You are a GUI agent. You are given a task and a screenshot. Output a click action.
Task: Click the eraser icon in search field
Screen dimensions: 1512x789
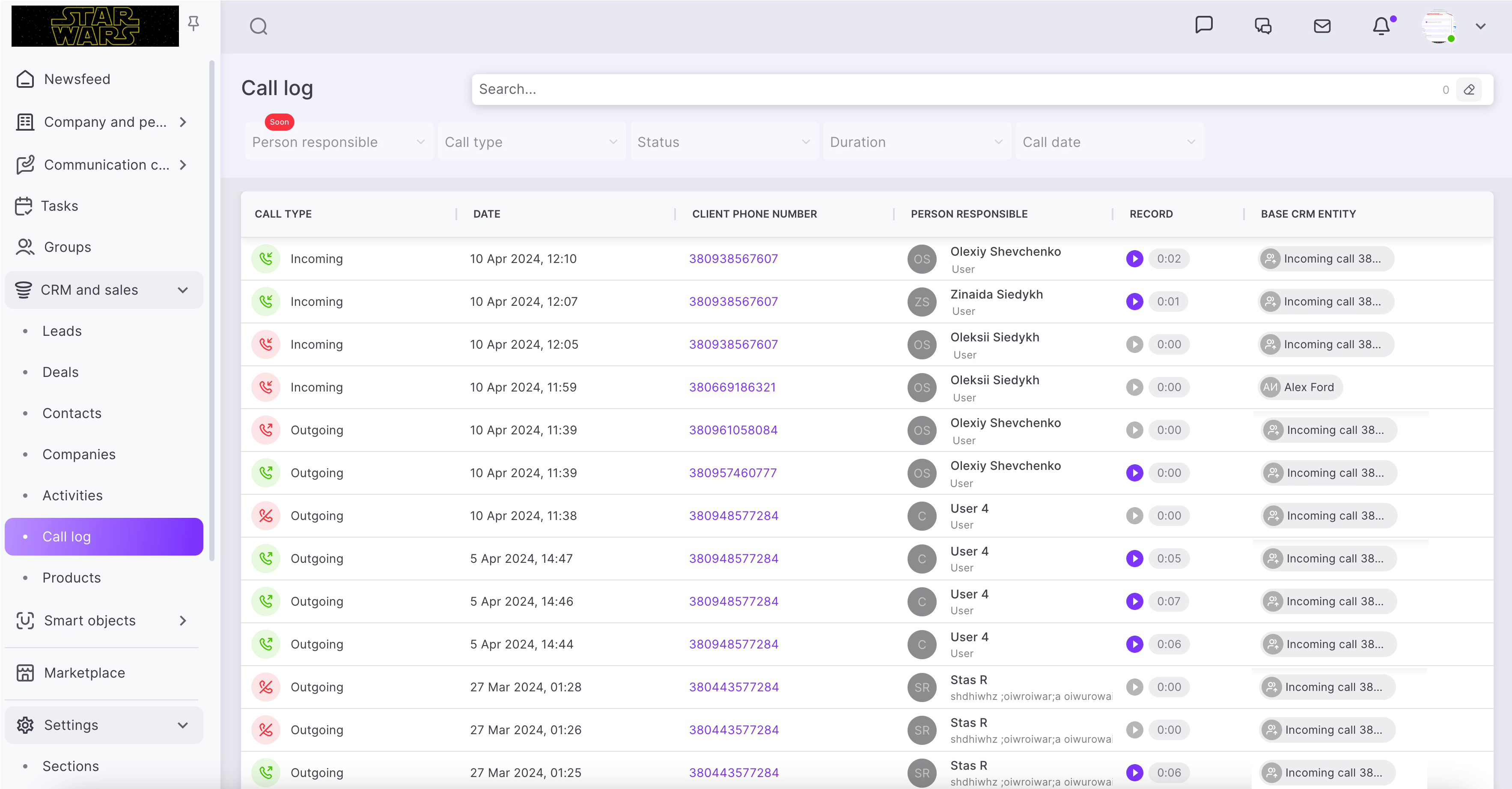1469,89
